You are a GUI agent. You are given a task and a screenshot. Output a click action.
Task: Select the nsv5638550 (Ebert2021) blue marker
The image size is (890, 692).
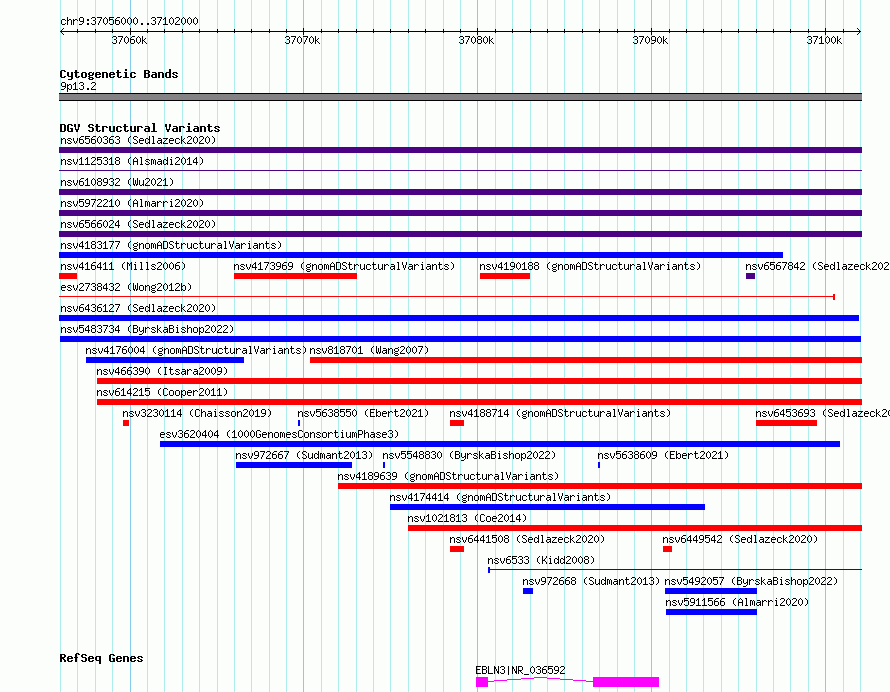(299, 423)
